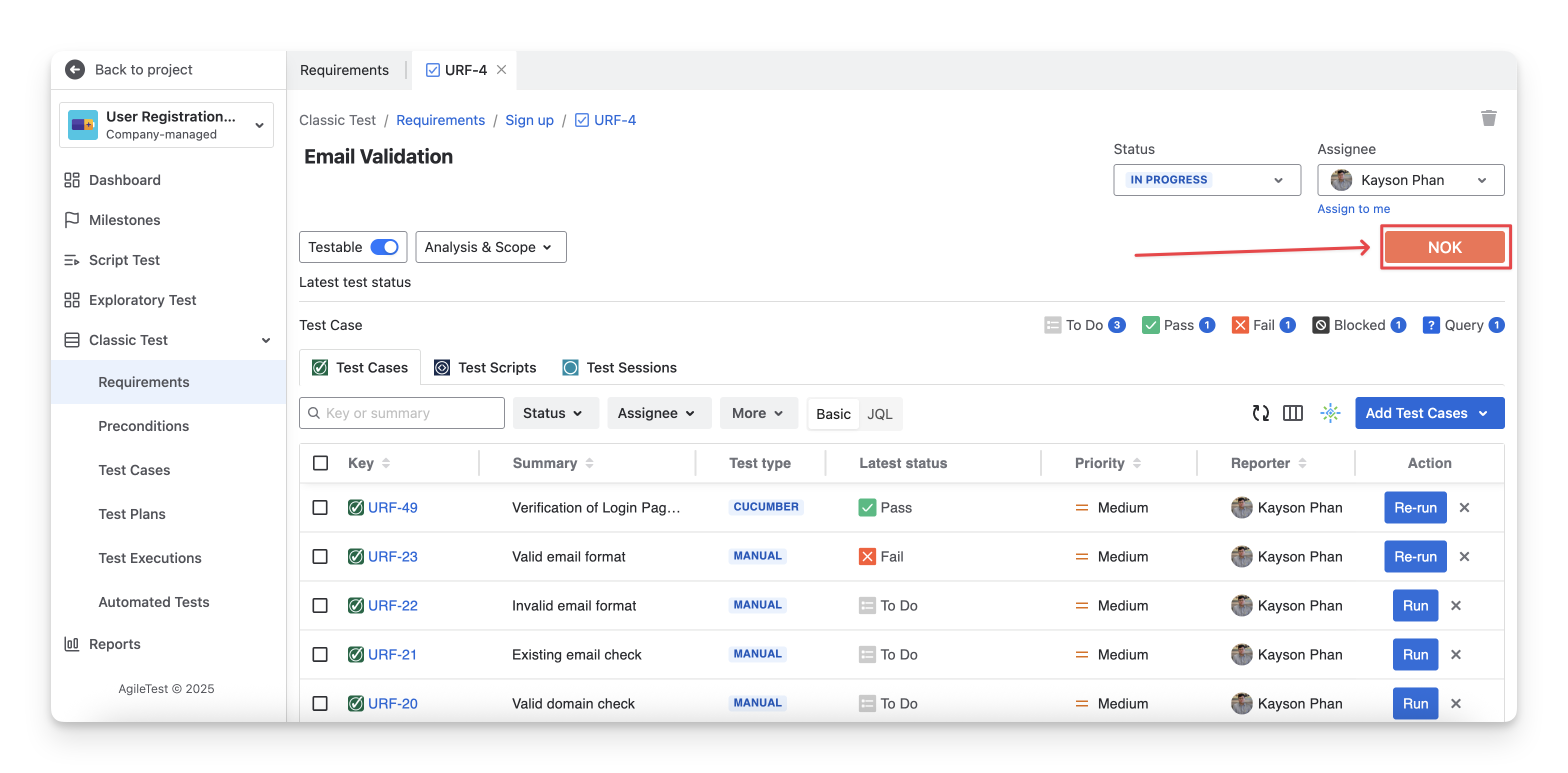
Task: Check the URF-23 row checkbox
Action: click(320, 556)
